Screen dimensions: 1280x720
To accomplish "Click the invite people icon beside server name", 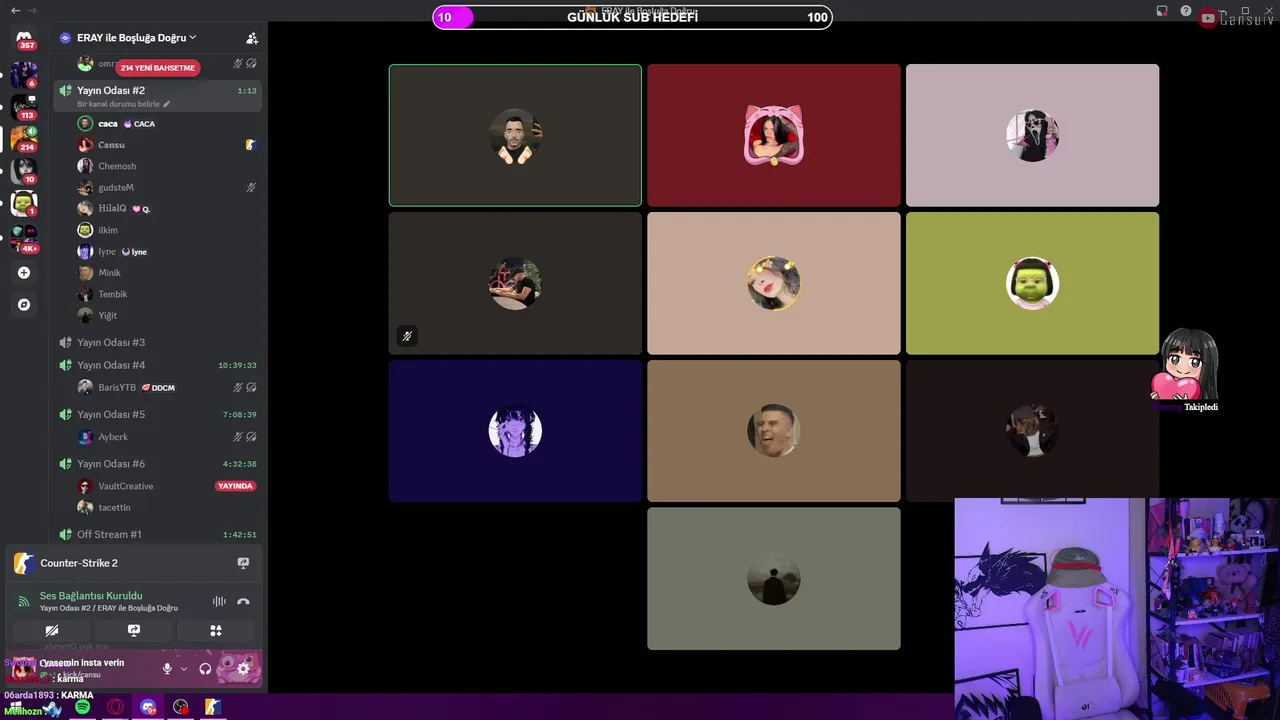I will click(252, 38).
